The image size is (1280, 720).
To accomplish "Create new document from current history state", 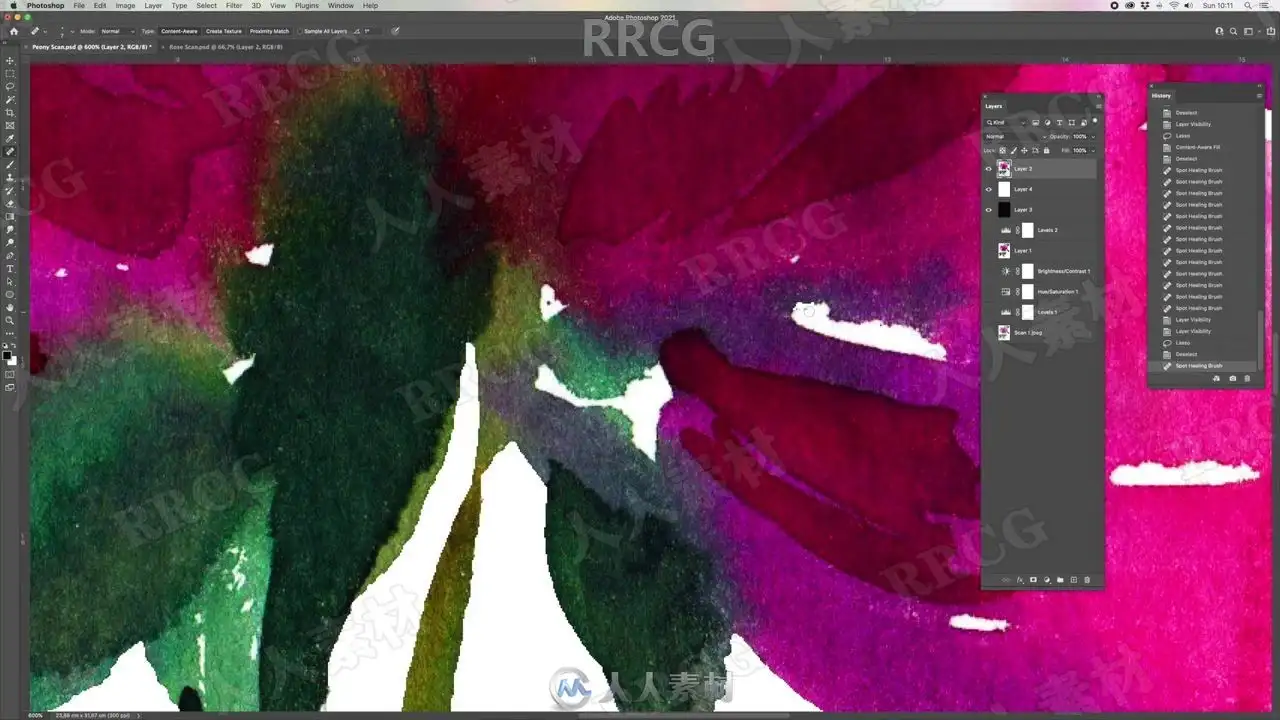I will tap(1216, 378).
